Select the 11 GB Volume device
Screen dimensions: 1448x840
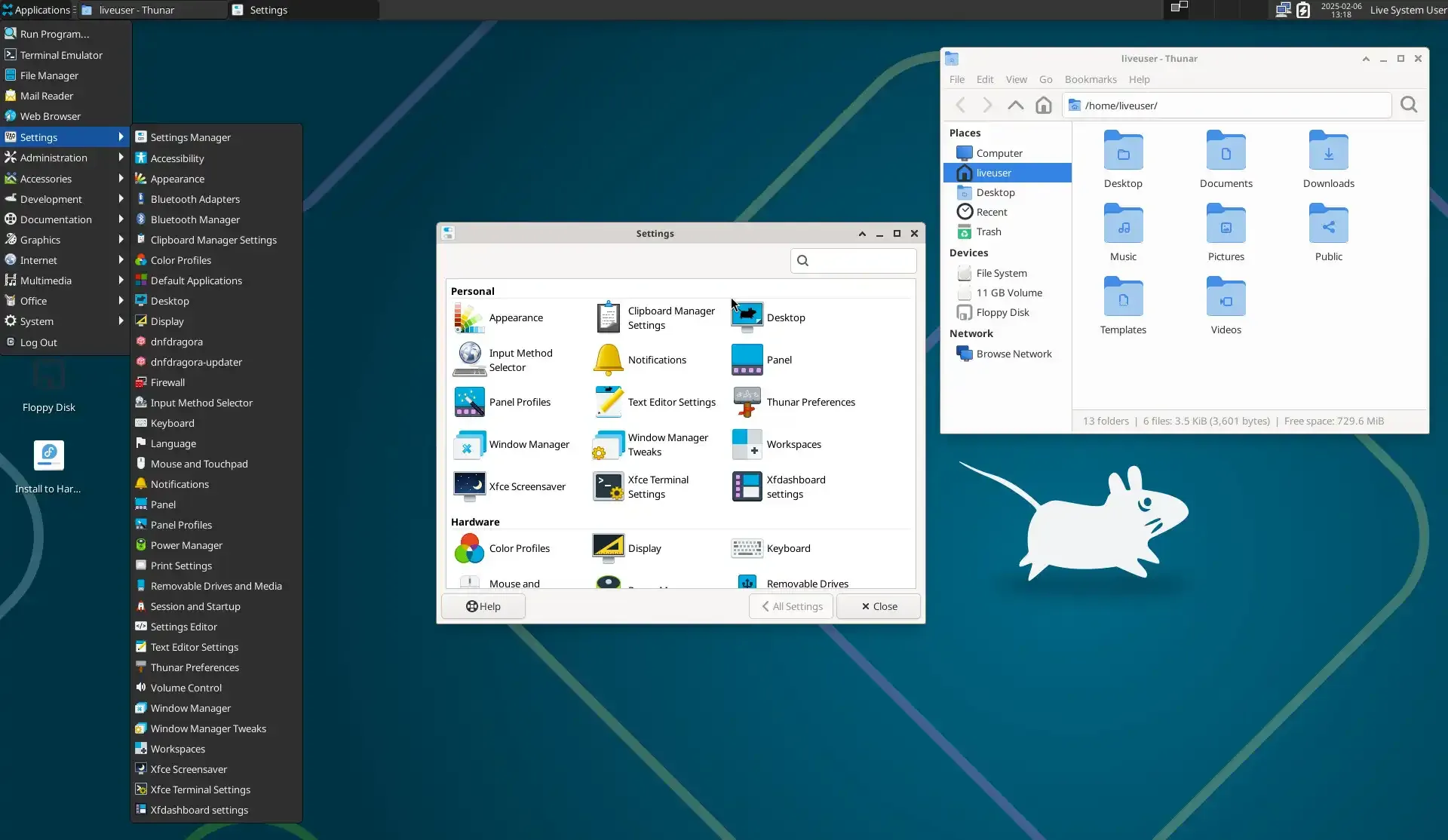click(1009, 293)
